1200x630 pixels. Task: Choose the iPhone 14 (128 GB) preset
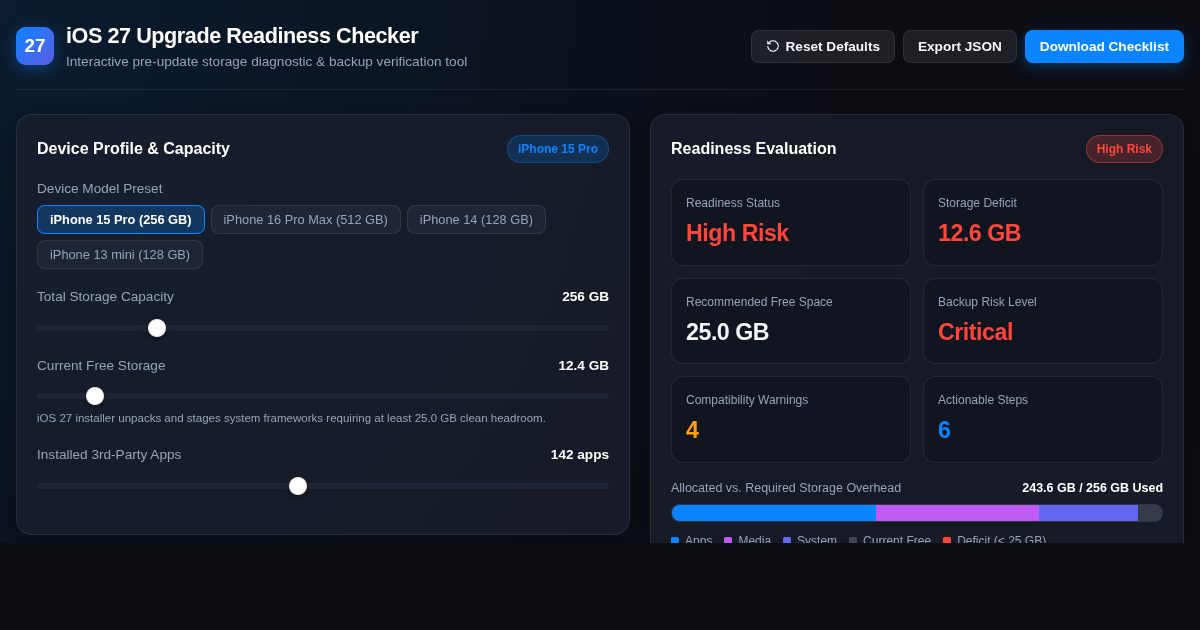point(476,220)
